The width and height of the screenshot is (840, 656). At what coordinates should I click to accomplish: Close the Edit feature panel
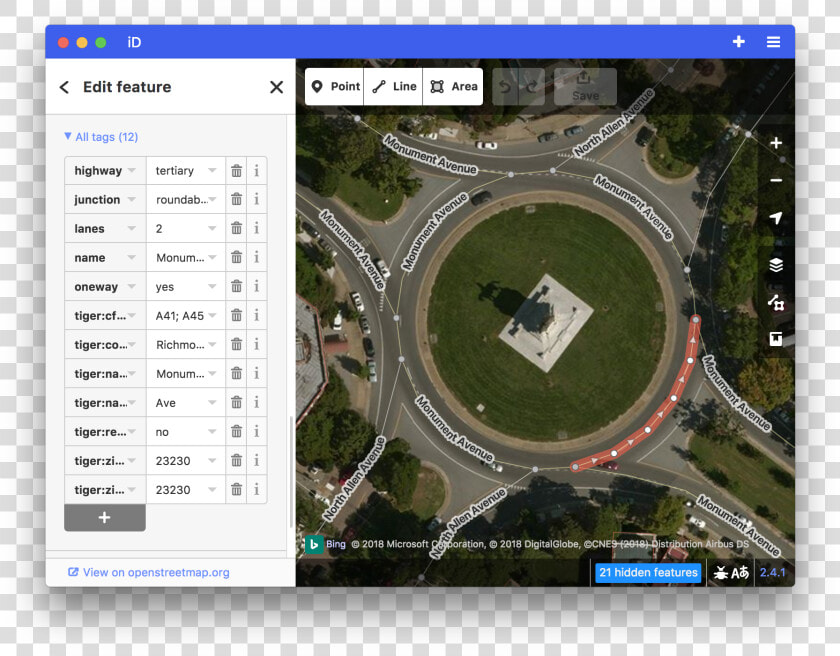pos(276,87)
